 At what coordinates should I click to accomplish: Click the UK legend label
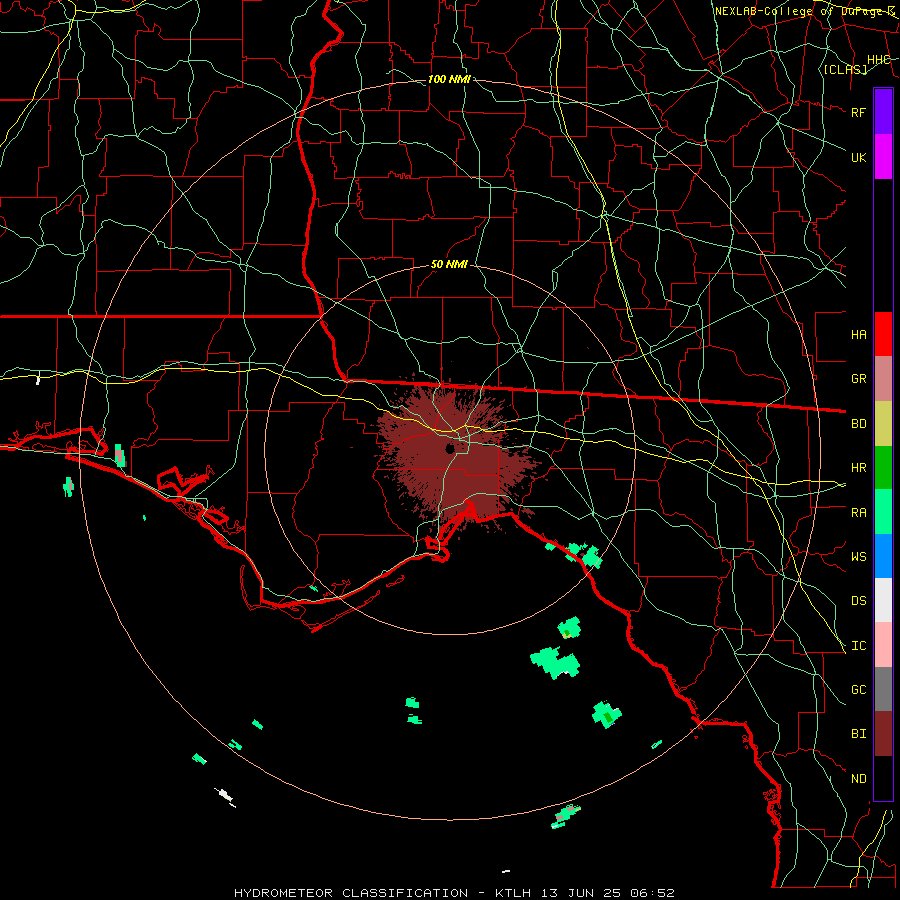pos(858,157)
